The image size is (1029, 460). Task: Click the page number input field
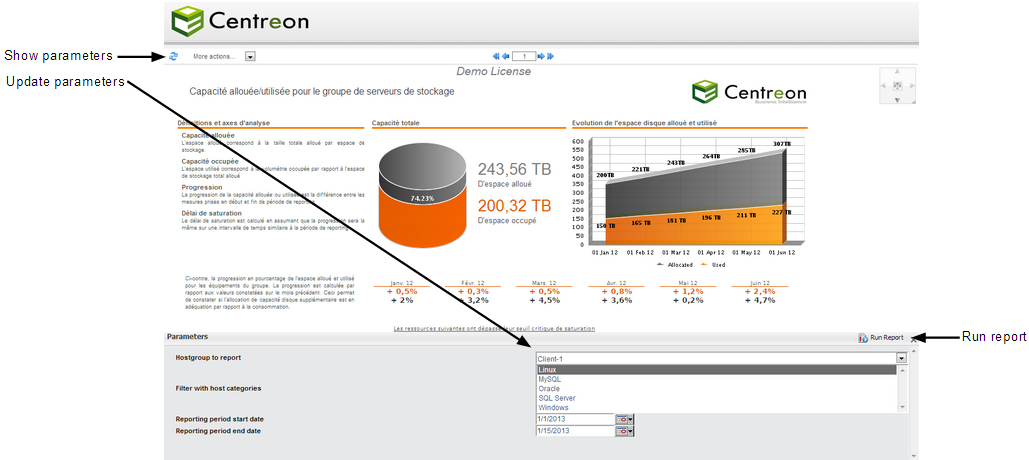point(524,56)
